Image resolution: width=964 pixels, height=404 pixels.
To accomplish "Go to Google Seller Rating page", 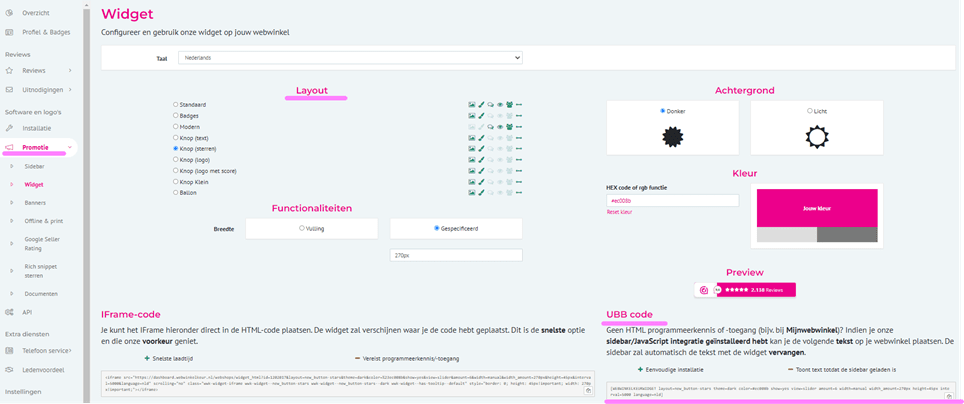I will 41,244.
